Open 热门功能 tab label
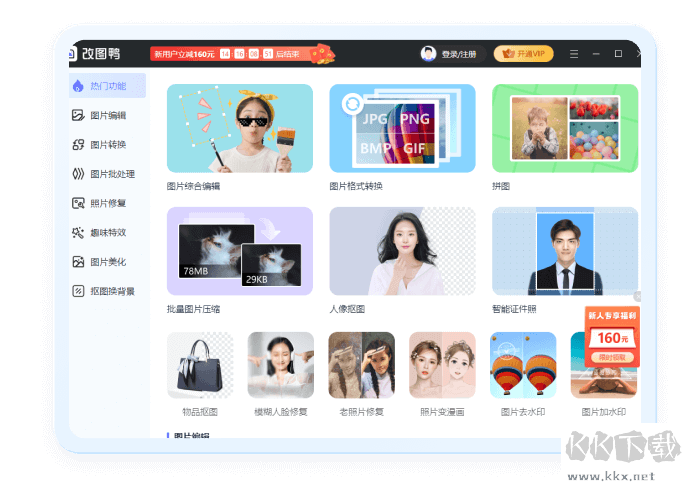The image size is (682, 483). point(108,86)
